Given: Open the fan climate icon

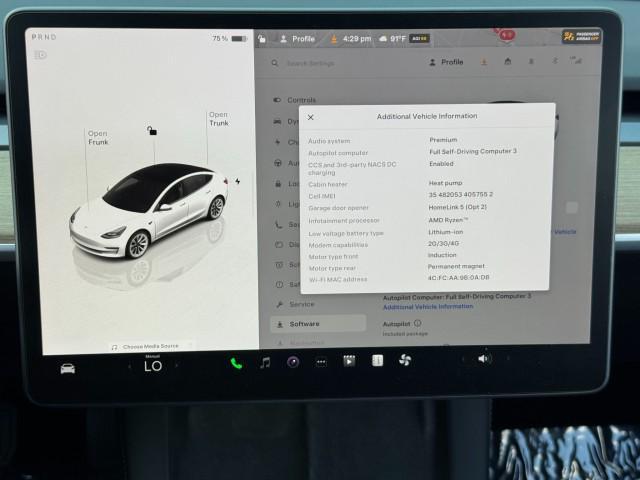Looking at the screenshot, I should coord(405,360).
